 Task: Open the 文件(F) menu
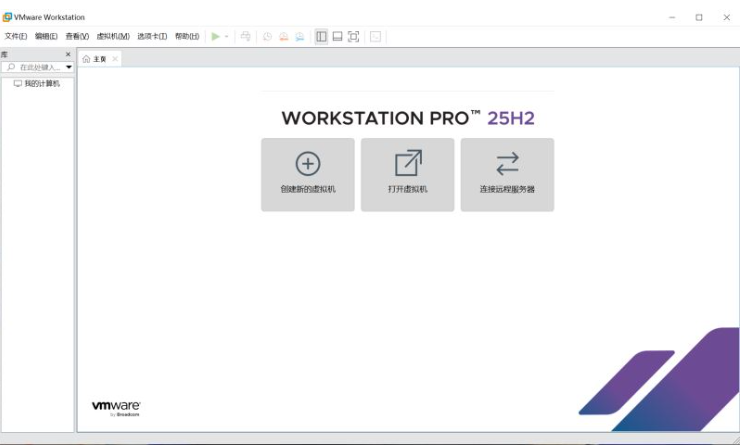click(x=16, y=36)
